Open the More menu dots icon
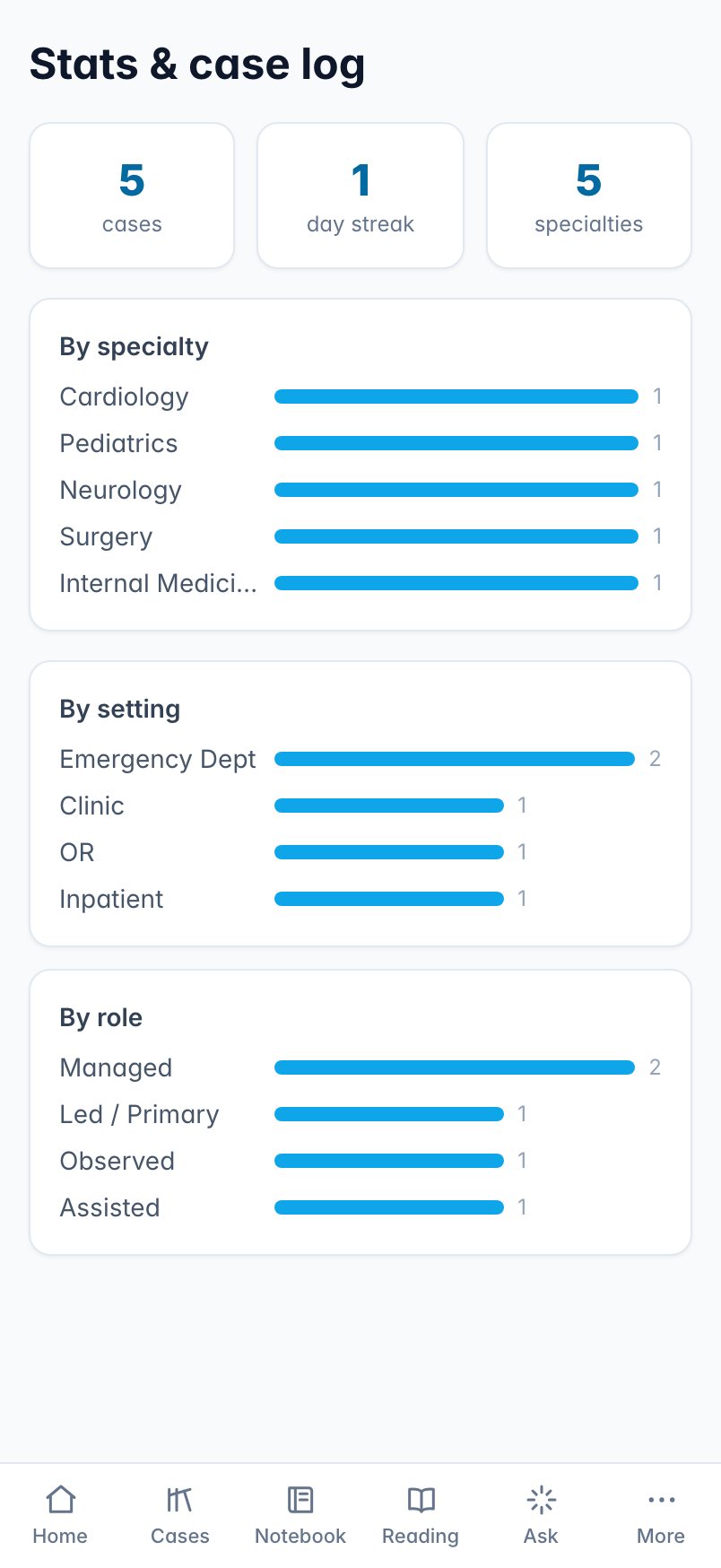The image size is (721, 1568). 661,1500
